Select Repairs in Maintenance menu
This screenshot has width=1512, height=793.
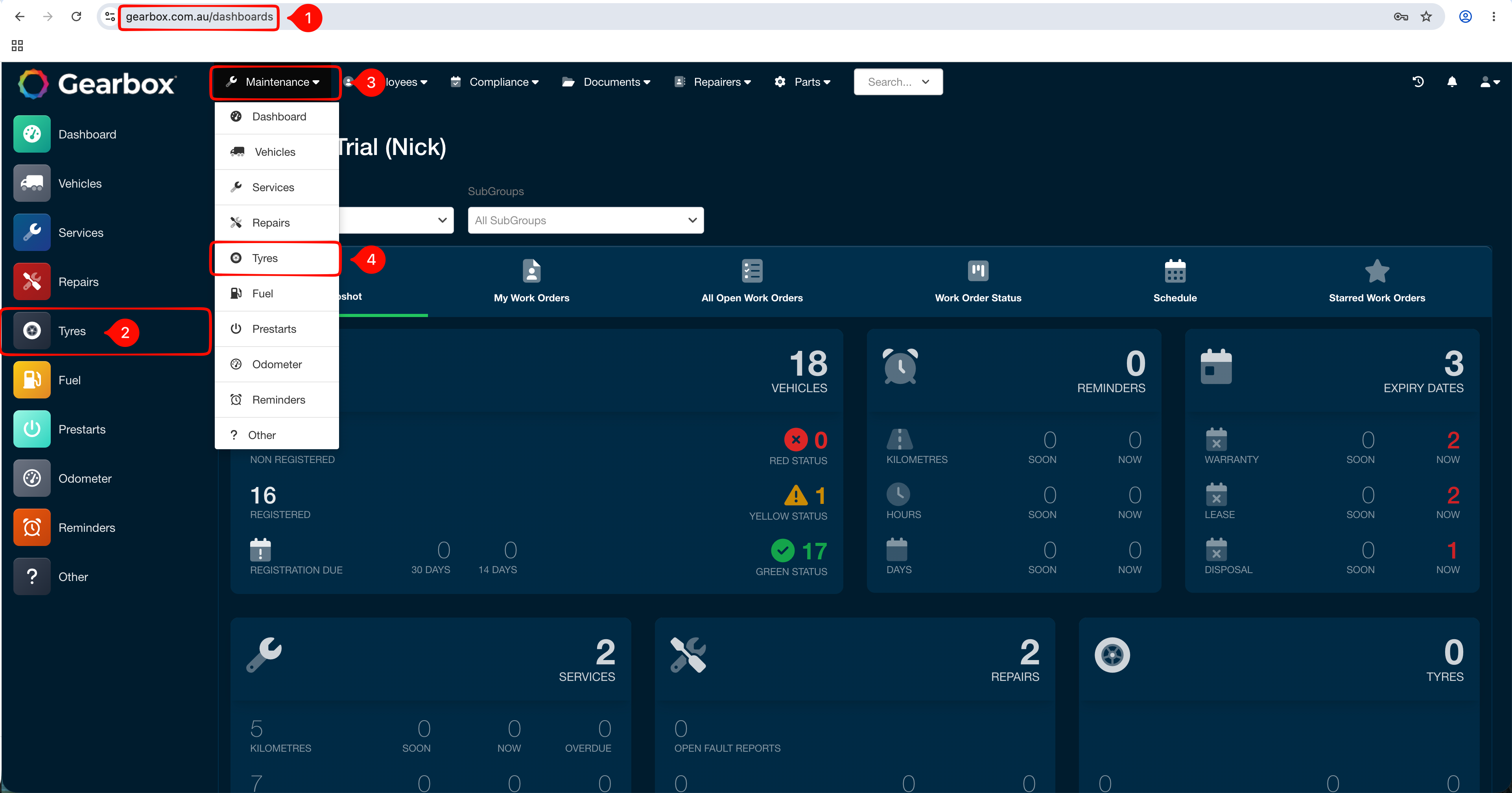click(x=277, y=223)
